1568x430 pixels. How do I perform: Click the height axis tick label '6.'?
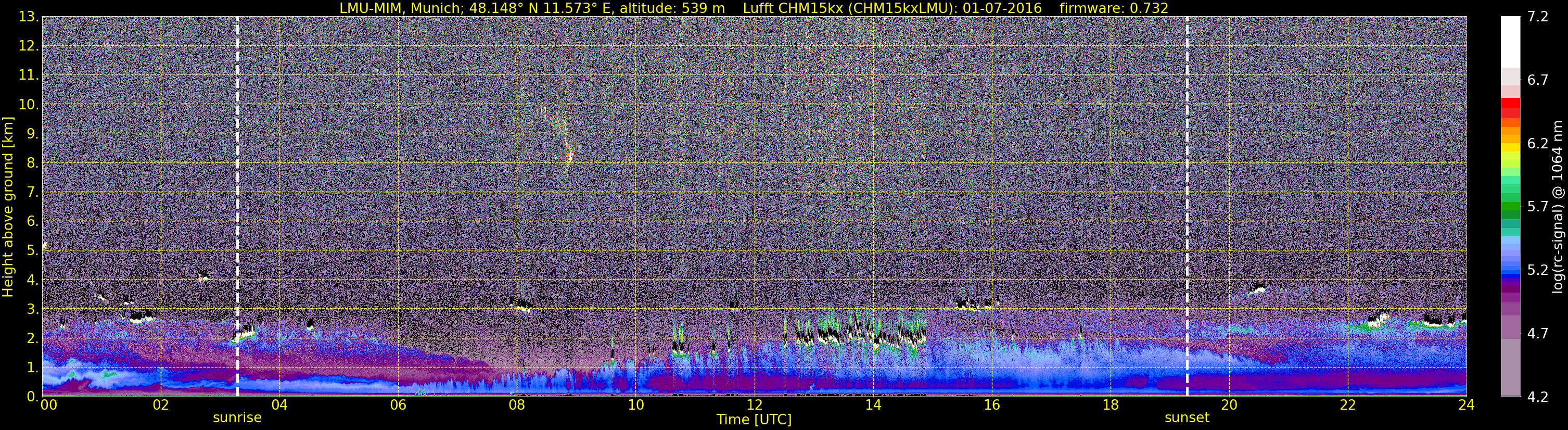pos(32,221)
